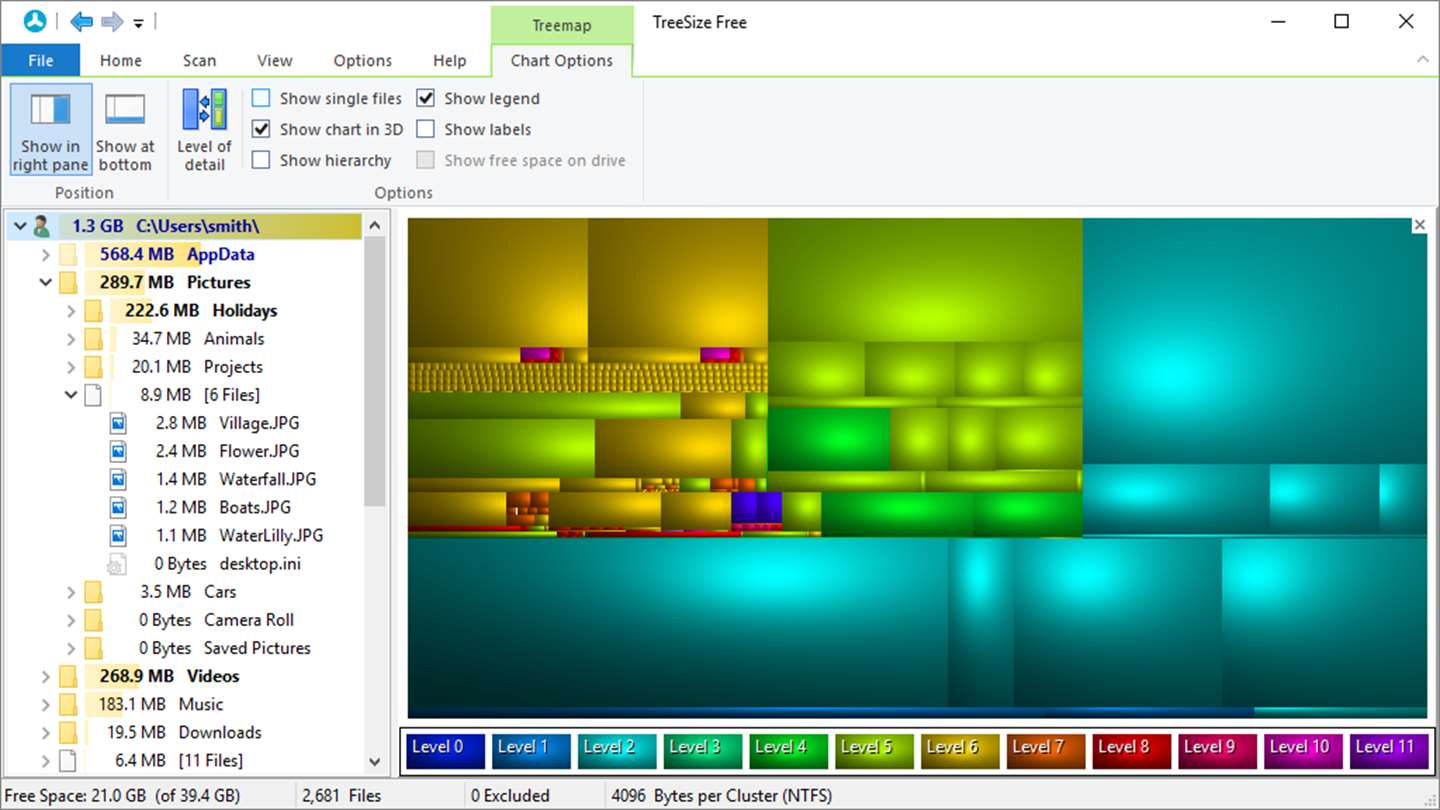This screenshot has width=1440, height=810.
Task: Click the large cyan block in treemap
Action: (x=1254, y=340)
